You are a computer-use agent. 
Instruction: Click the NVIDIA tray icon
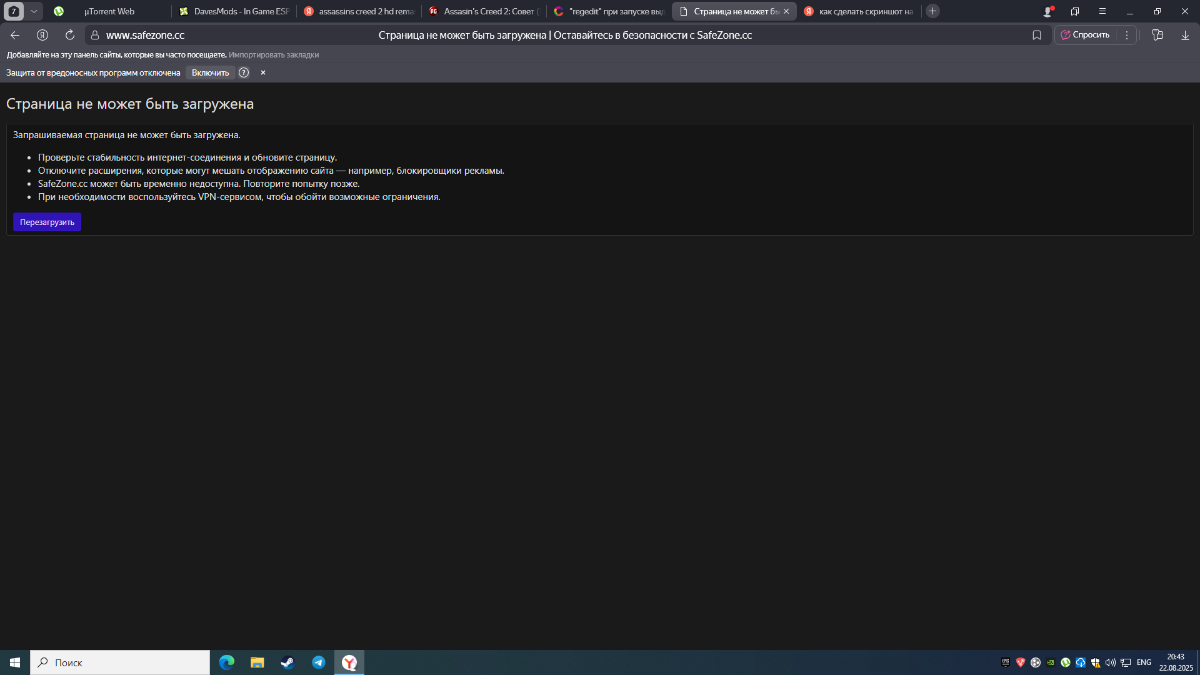[1051, 662]
